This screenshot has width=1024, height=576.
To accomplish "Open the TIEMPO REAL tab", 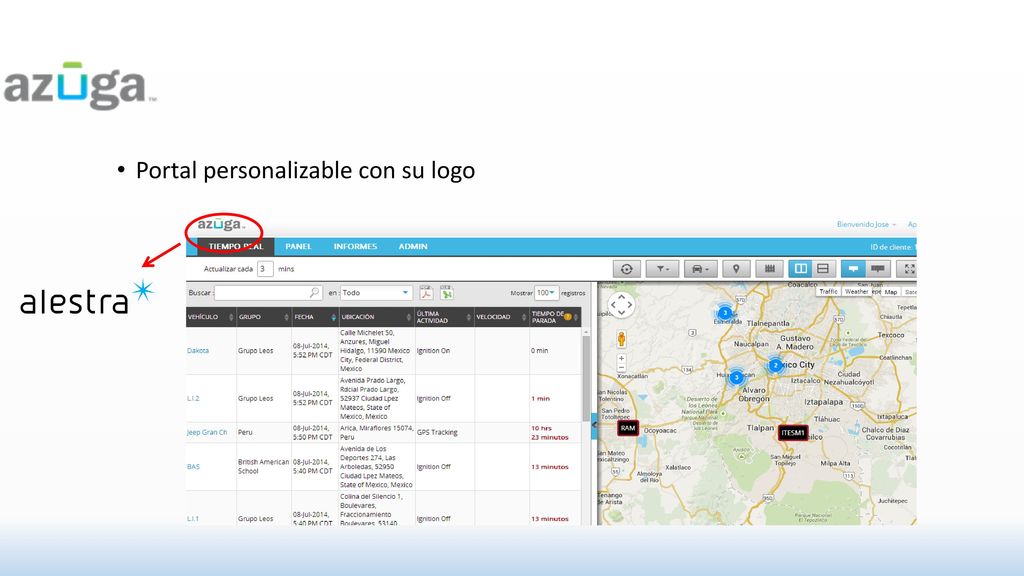I will pos(236,246).
